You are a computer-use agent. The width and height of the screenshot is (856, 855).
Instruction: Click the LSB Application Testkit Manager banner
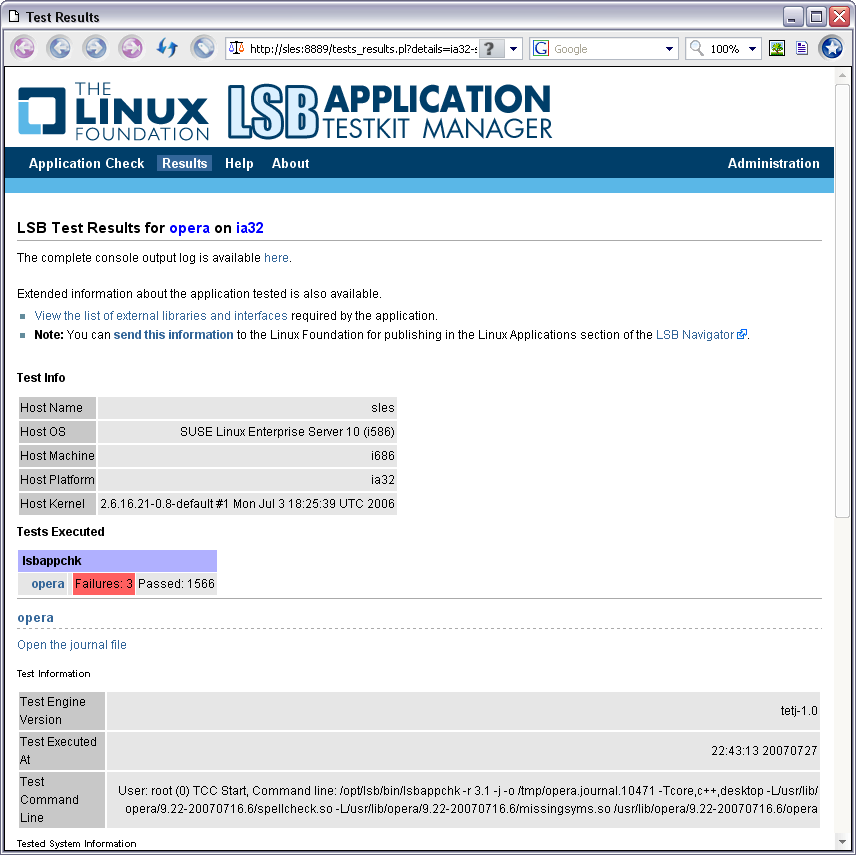point(390,111)
